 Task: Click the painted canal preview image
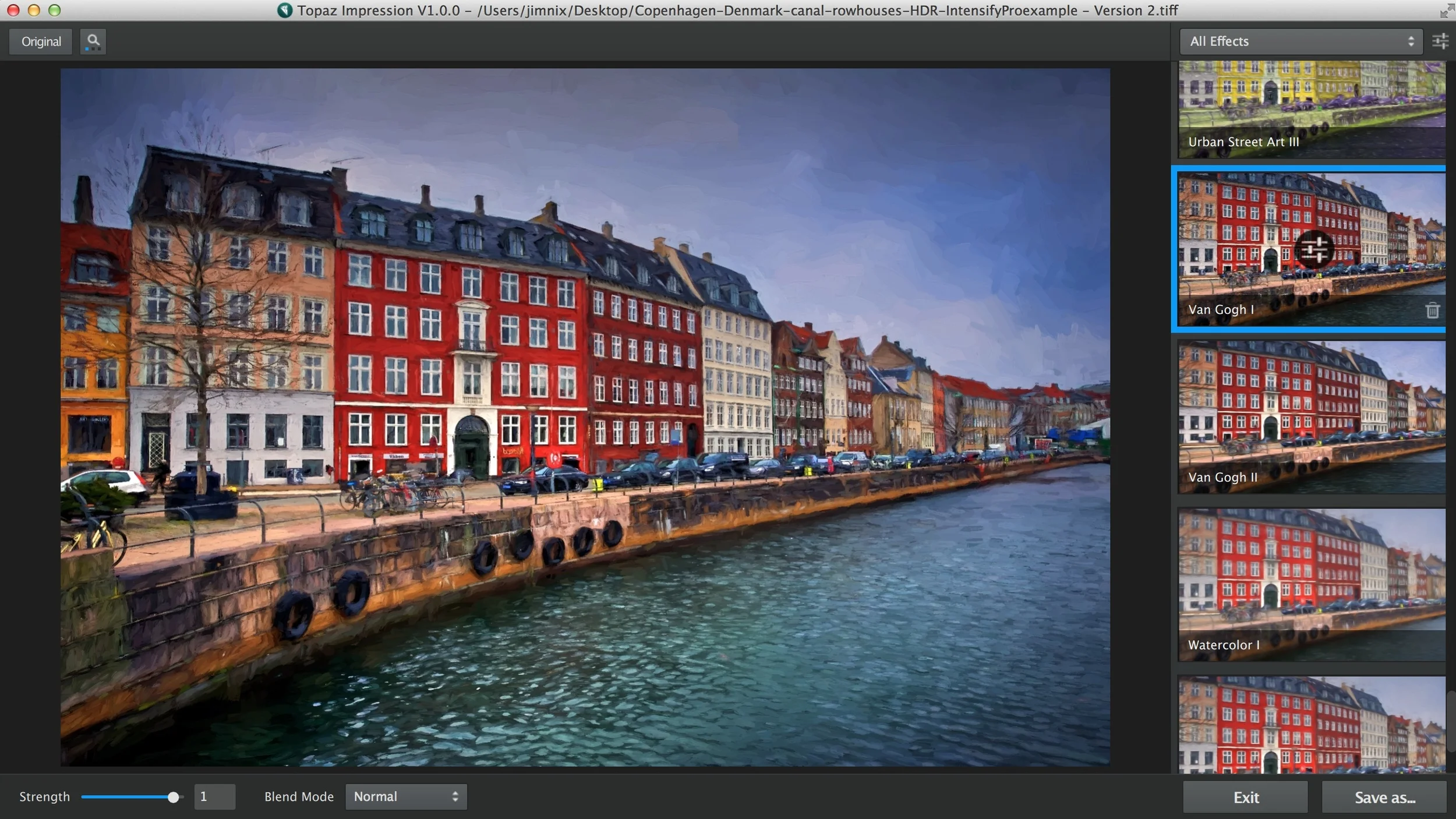coord(585,417)
